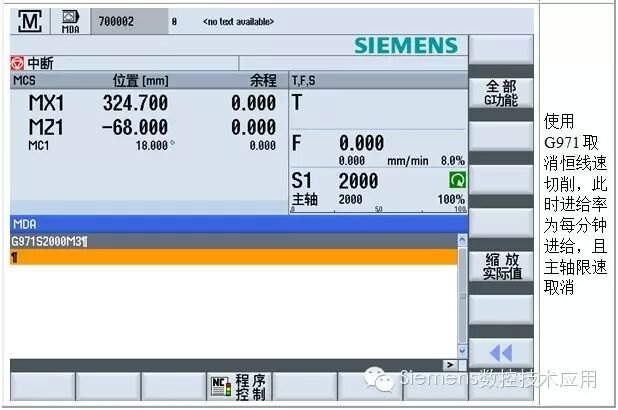Click the horizontal scroll right arrow

tap(450, 365)
